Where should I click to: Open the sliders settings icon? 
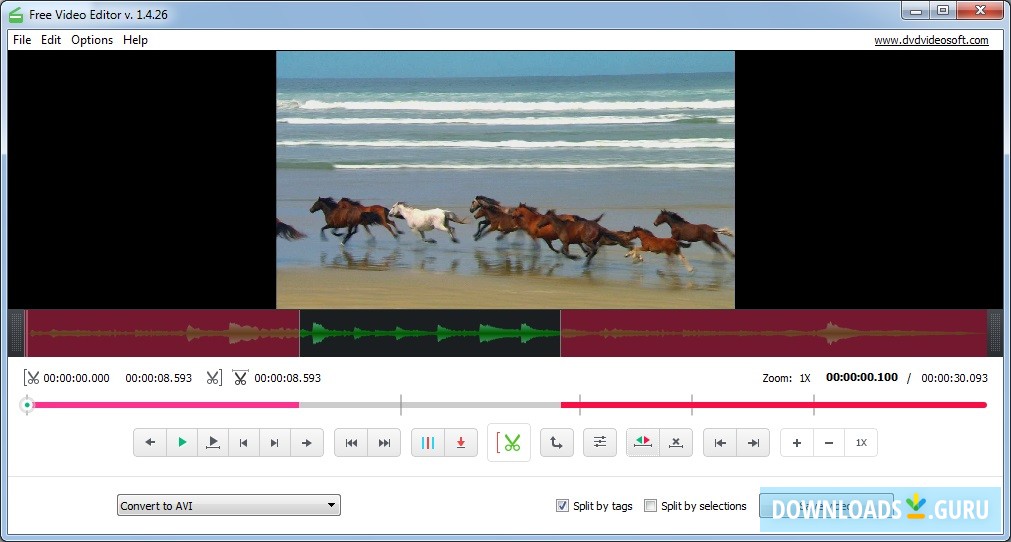pyautogui.click(x=600, y=443)
